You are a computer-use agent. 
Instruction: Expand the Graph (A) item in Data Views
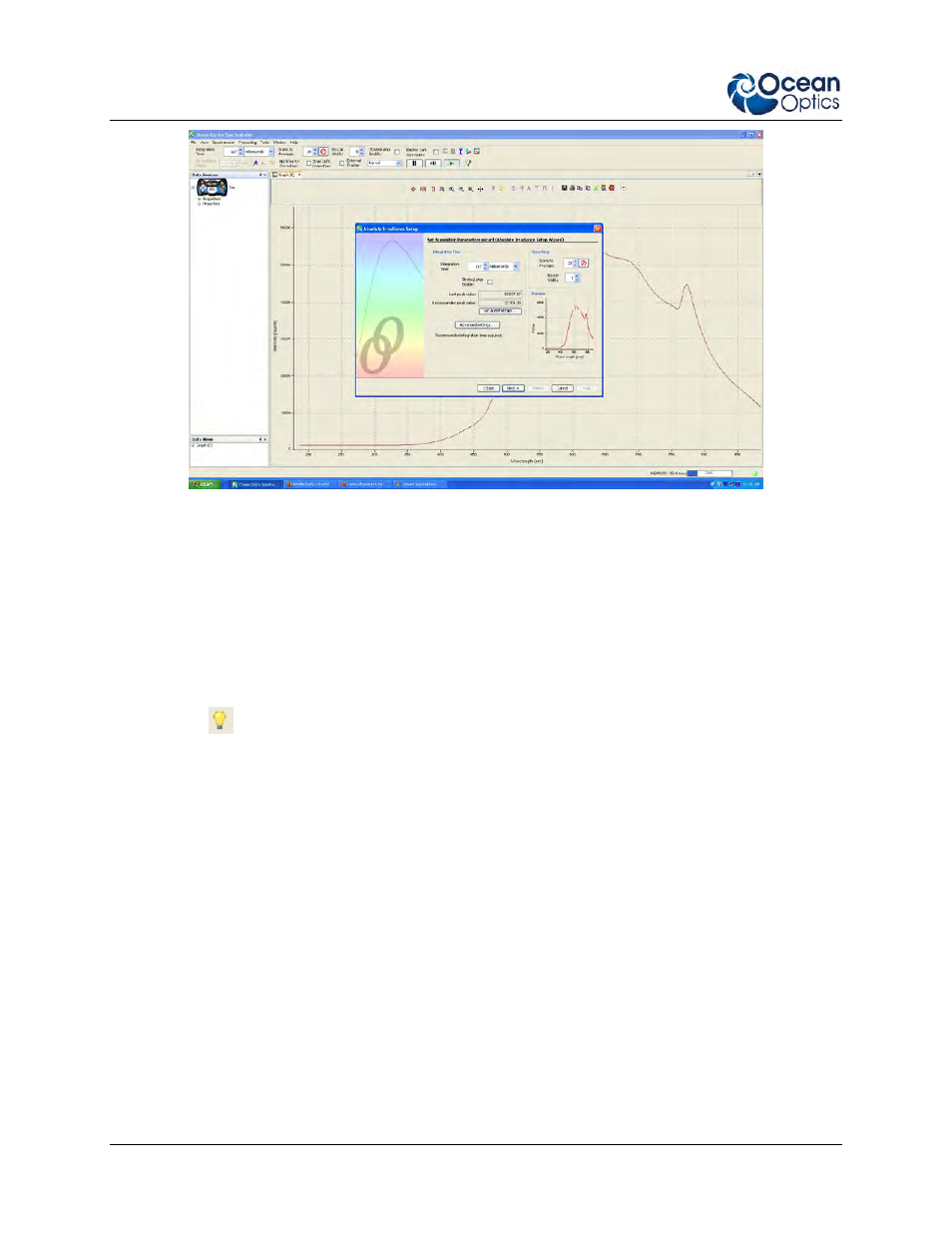tap(194, 445)
